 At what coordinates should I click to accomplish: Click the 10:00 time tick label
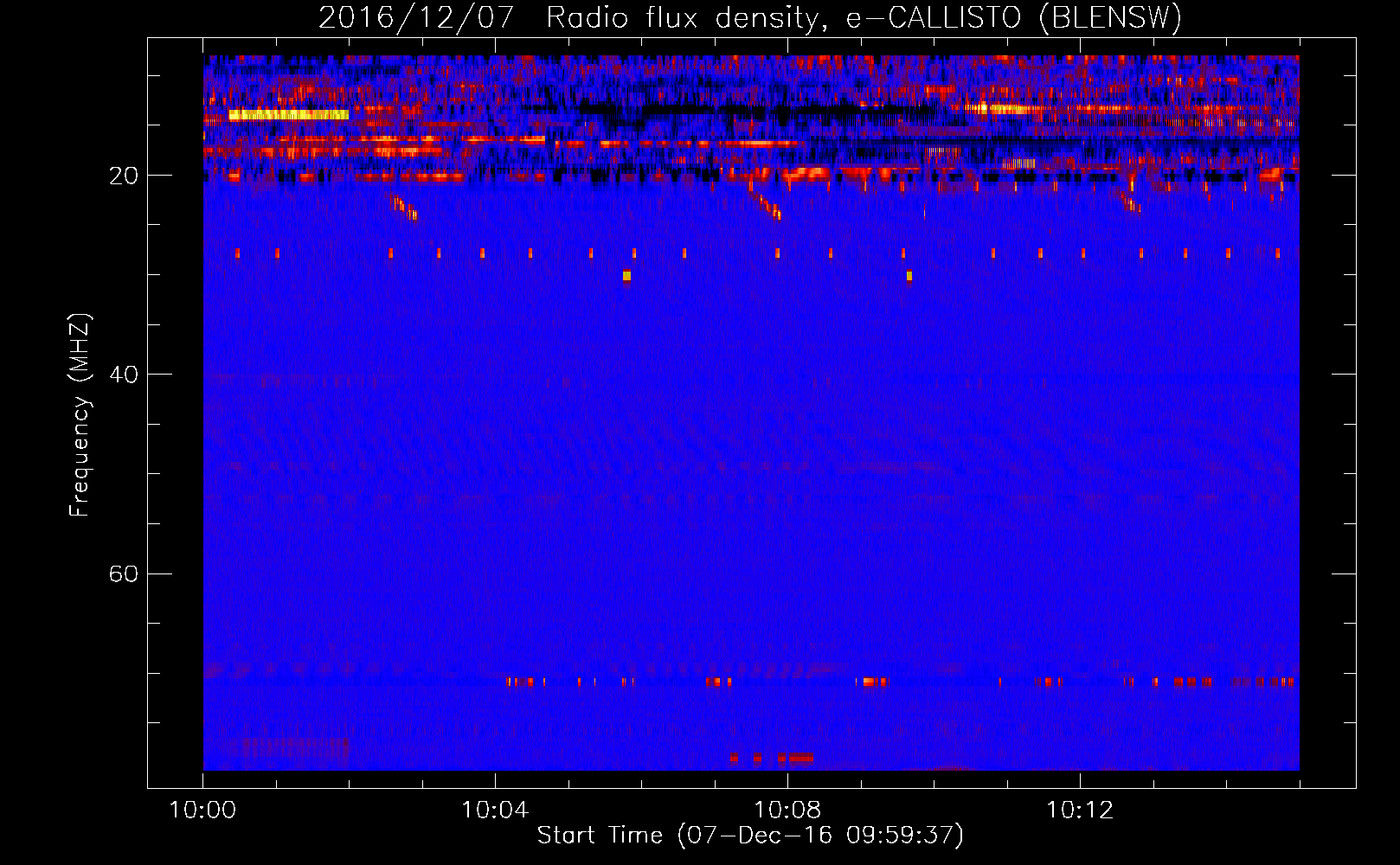coord(202,810)
